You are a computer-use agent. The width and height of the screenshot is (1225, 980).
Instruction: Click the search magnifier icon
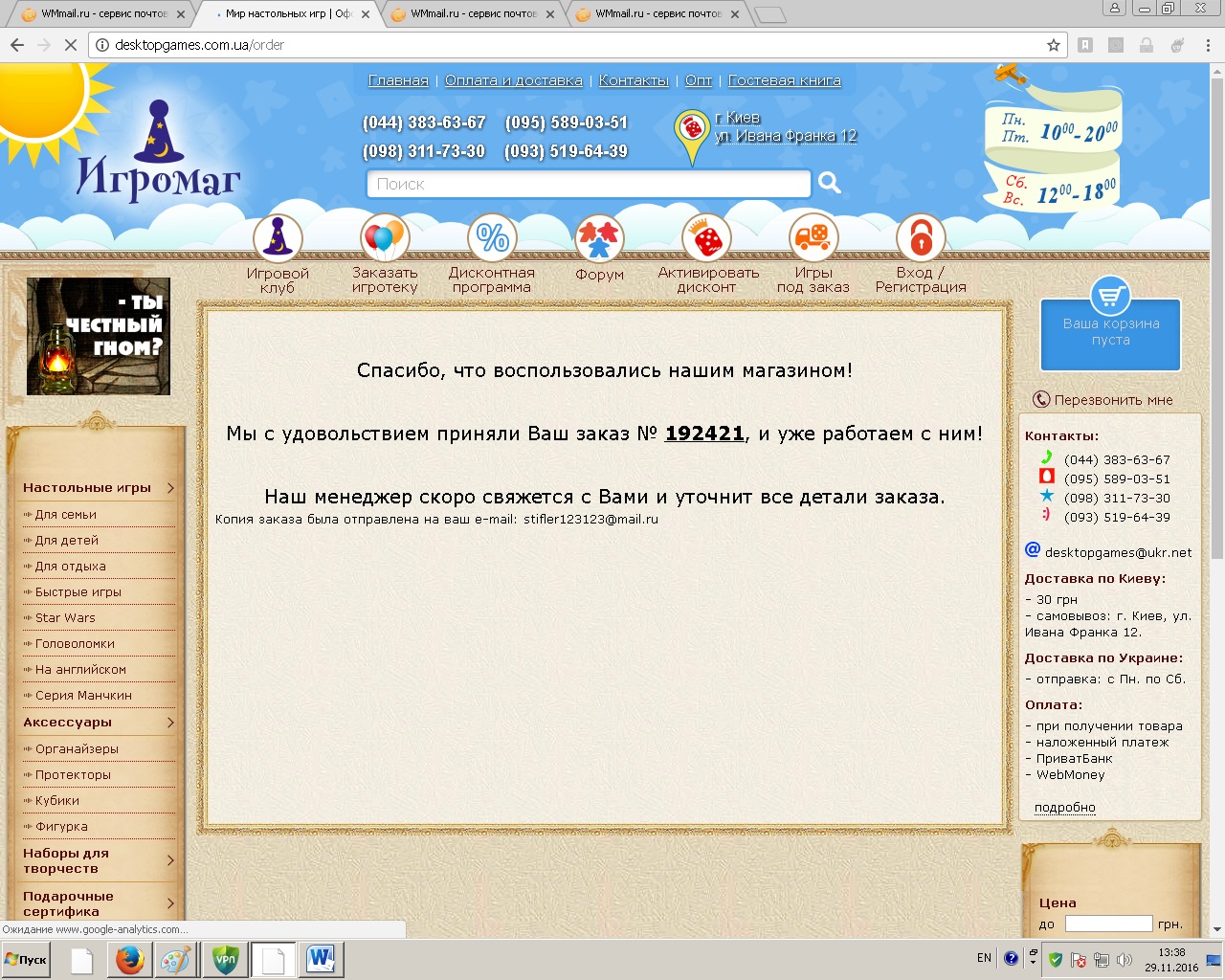[x=830, y=183]
